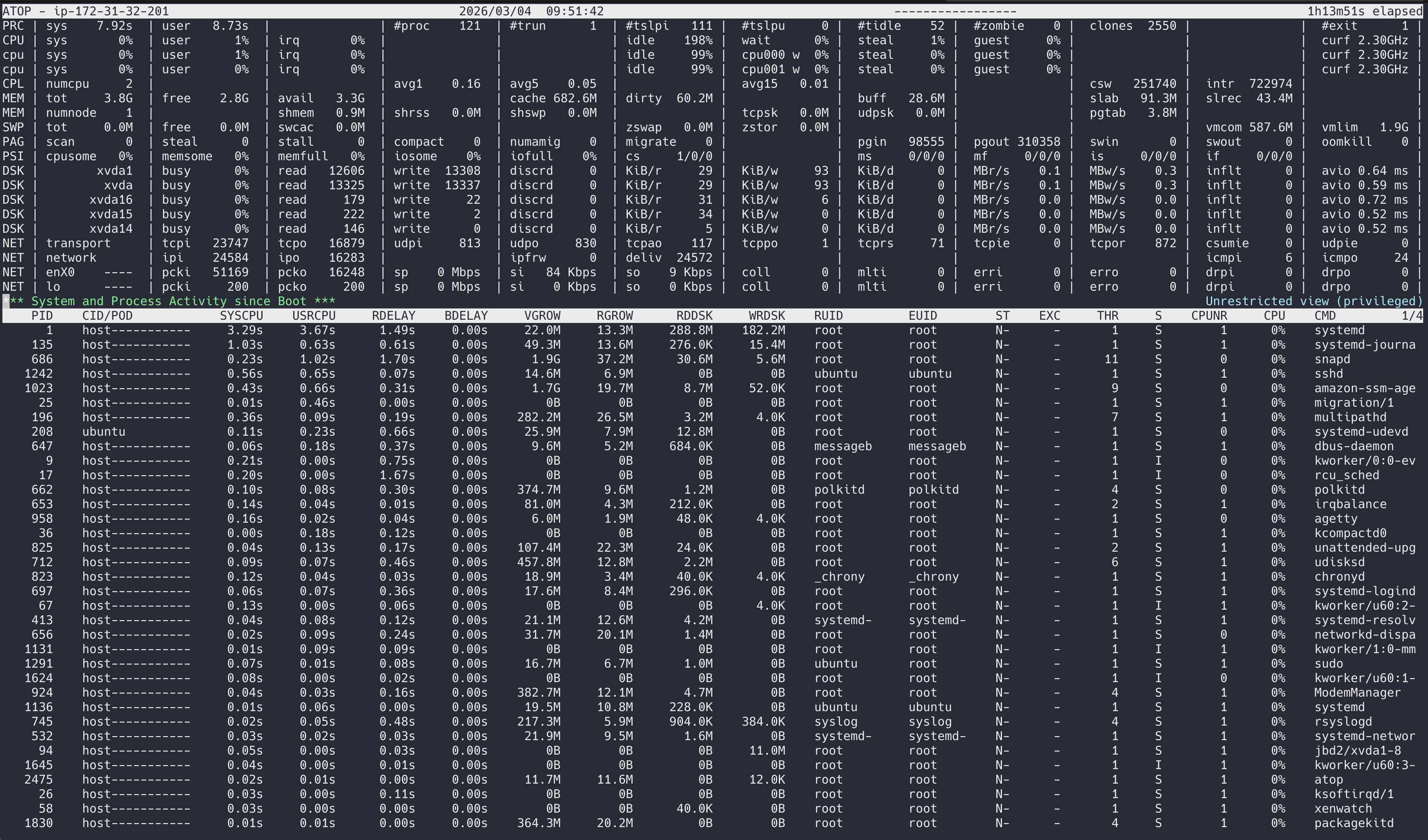The image size is (1428, 840).
Task: Click the System and Process Activity header
Action: pos(170,301)
